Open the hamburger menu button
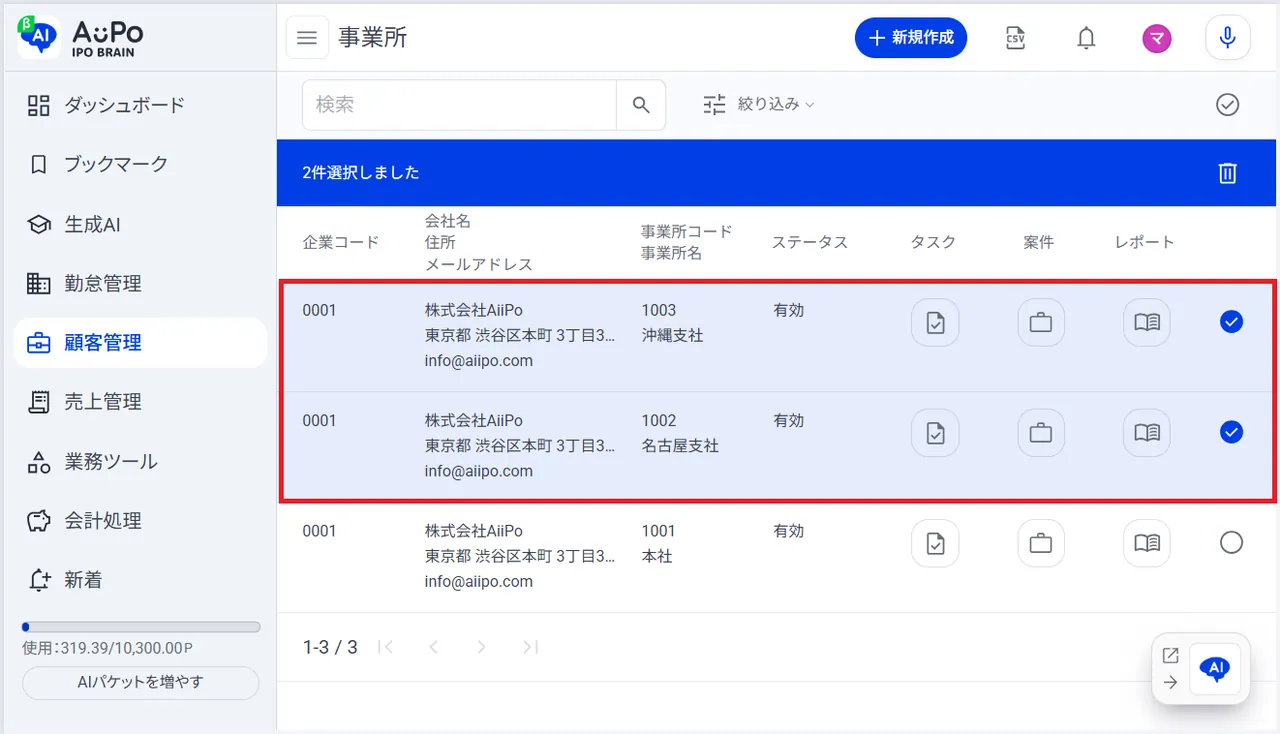This screenshot has width=1280, height=734. click(x=307, y=38)
